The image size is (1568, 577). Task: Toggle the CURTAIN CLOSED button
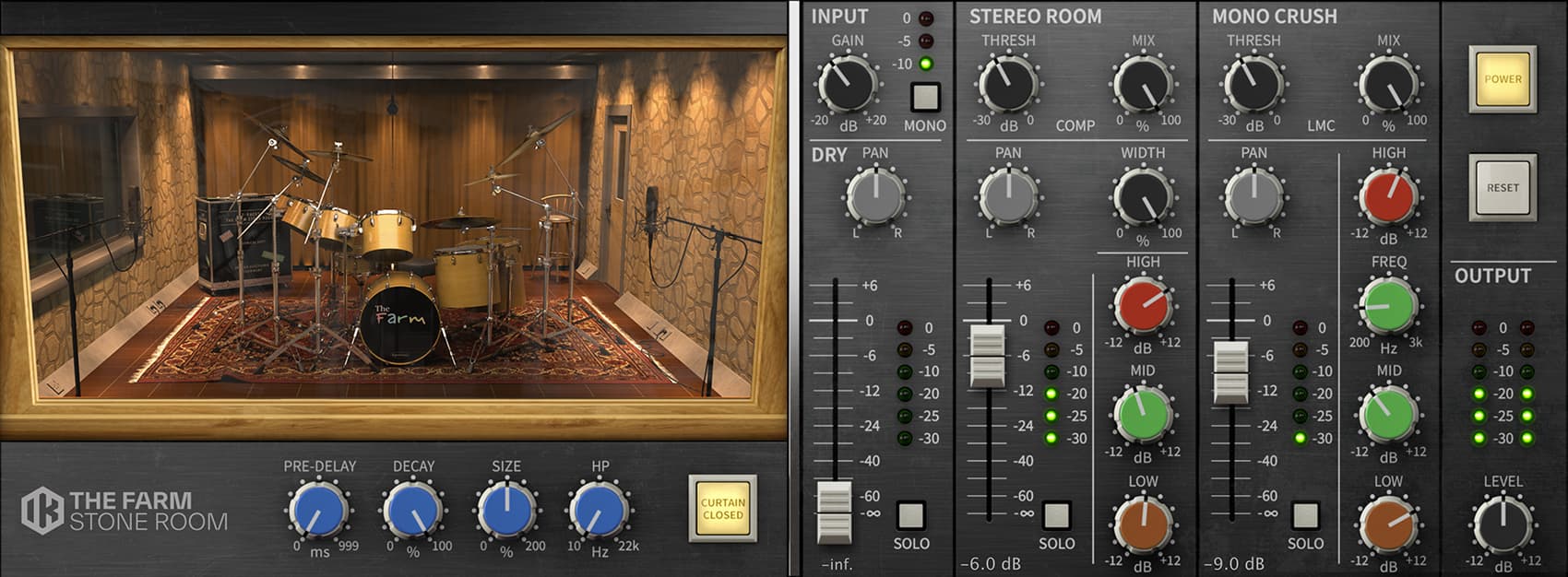click(x=722, y=509)
